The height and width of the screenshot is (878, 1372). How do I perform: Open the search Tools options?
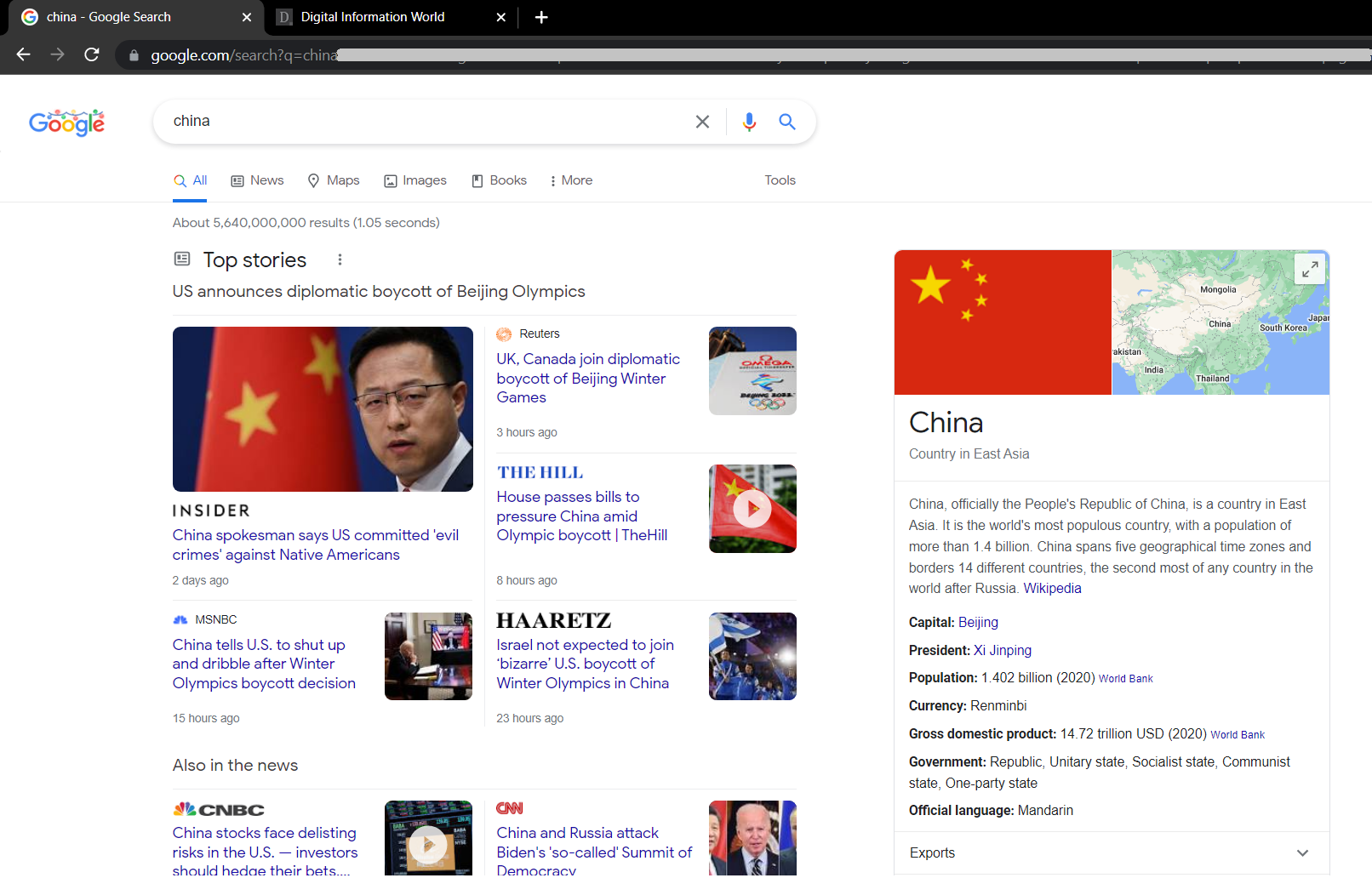[x=780, y=180]
